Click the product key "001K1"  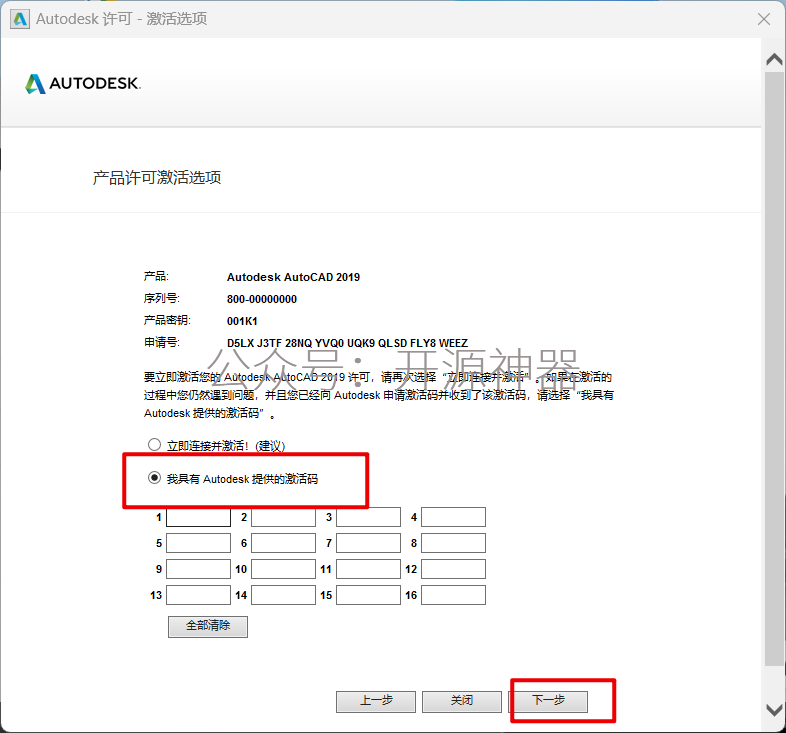click(x=242, y=321)
